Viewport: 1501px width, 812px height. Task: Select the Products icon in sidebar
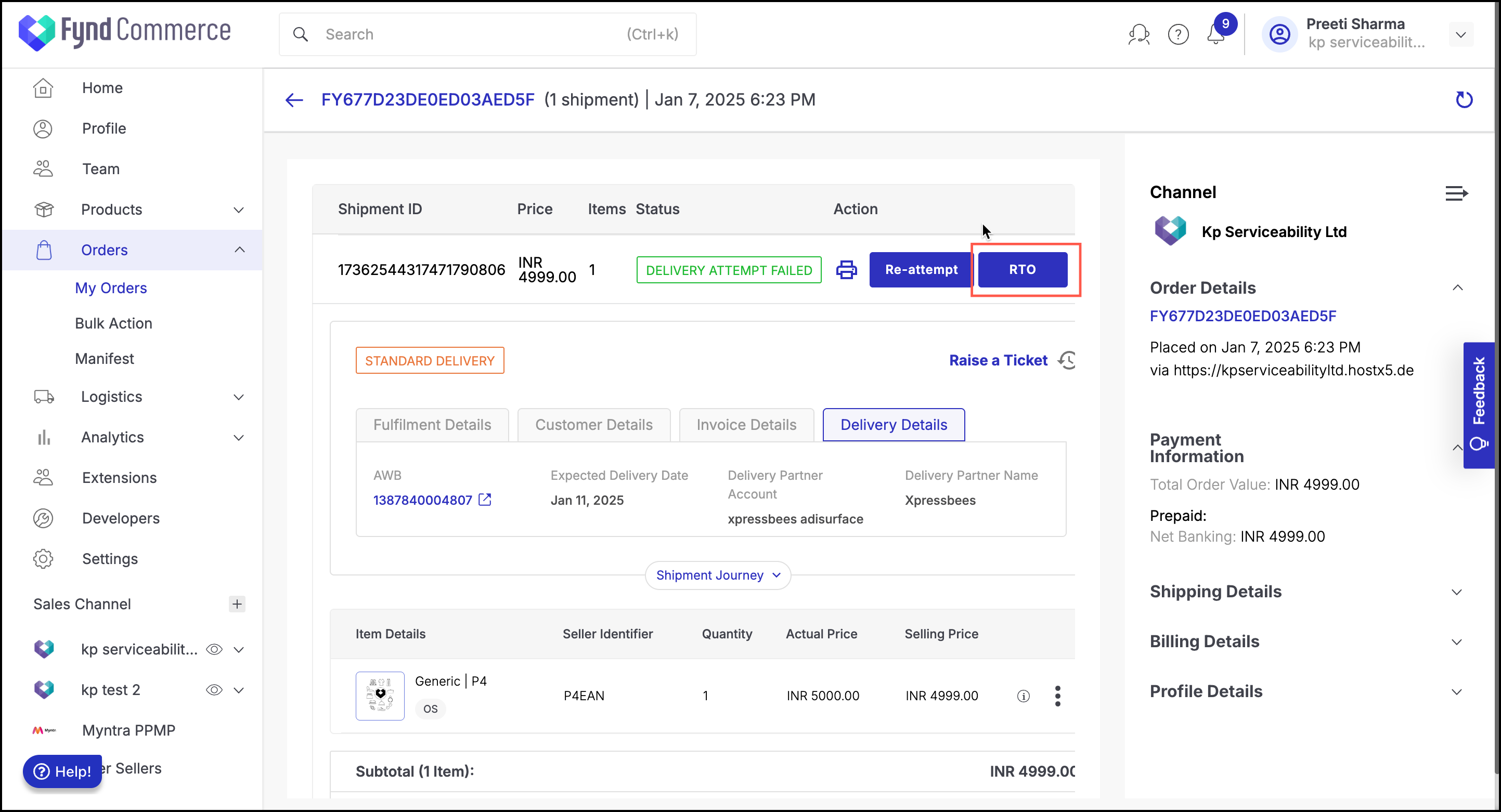[44, 209]
